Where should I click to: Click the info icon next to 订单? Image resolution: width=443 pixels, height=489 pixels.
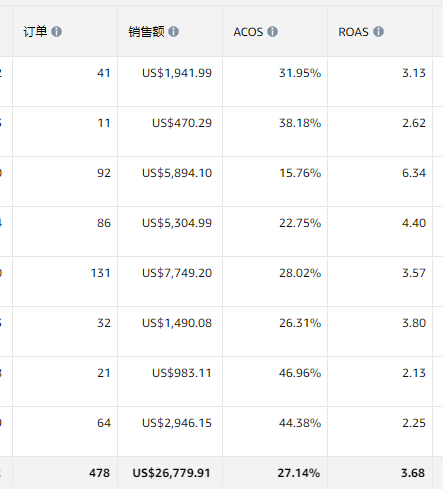pos(56,32)
